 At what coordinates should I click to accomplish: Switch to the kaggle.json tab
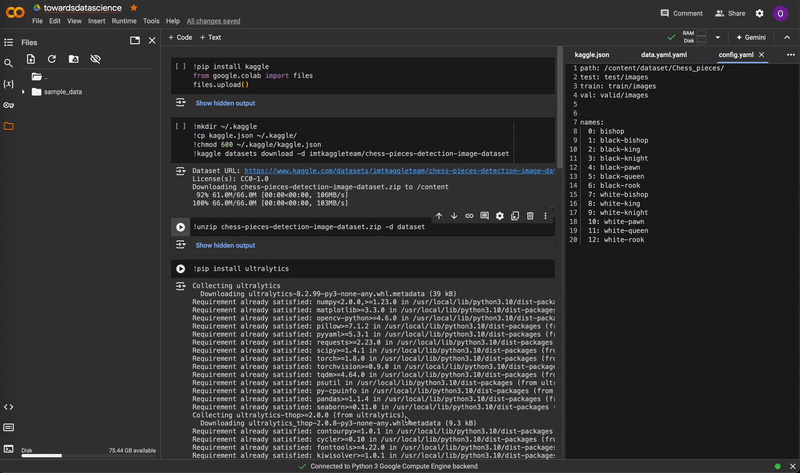pos(591,54)
